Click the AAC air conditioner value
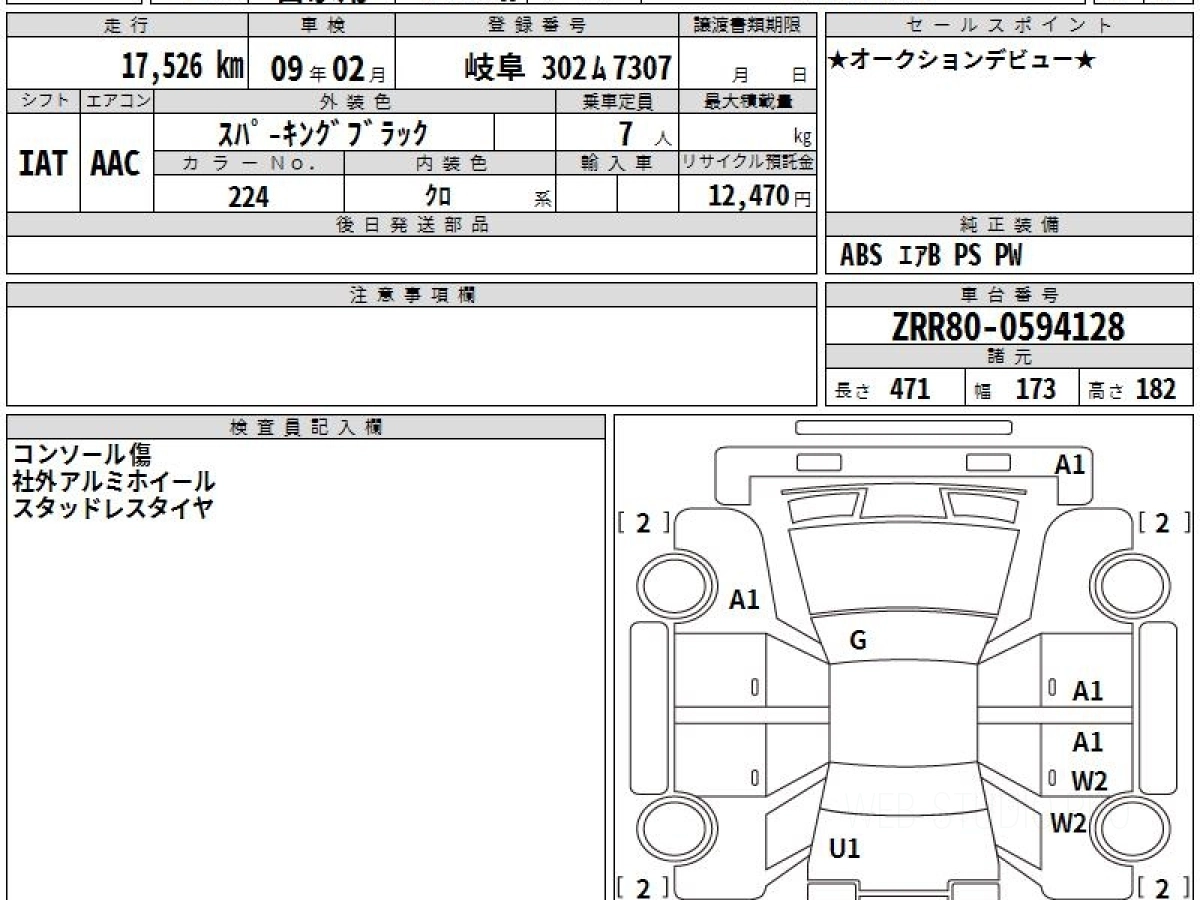The width and height of the screenshot is (1200, 900). (116, 164)
